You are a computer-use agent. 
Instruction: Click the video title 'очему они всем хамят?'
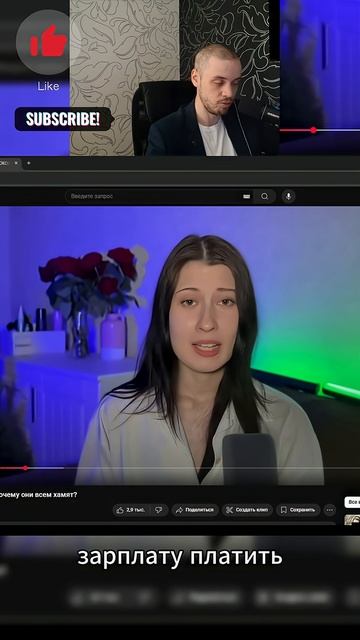(x=38, y=495)
